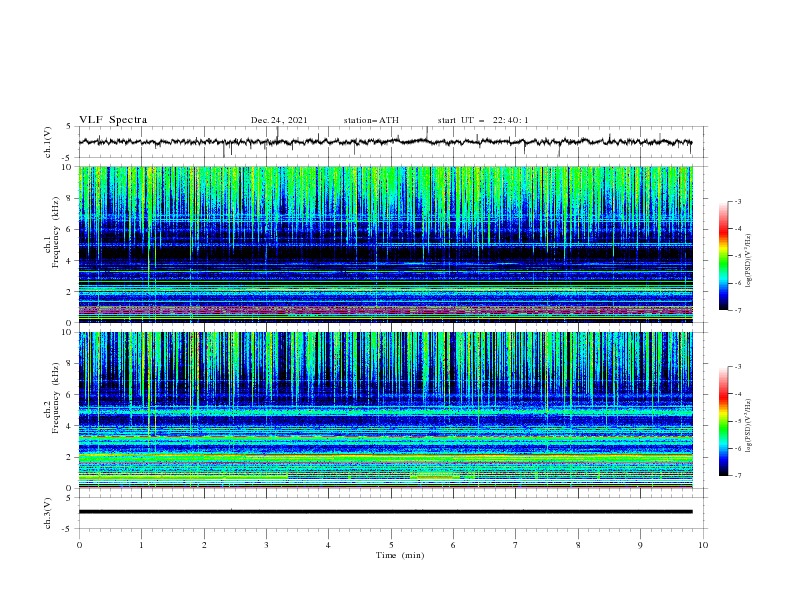
Task: Click the log(PSD) label beside ch.1 colorbar
Action: (748, 261)
